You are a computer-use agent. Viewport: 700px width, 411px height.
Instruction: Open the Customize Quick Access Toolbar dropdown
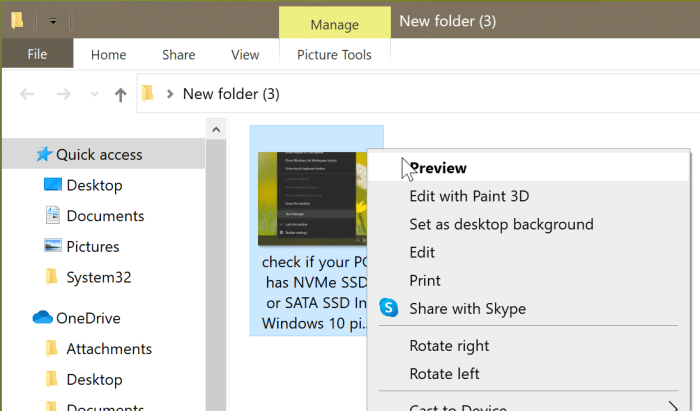coord(53,21)
